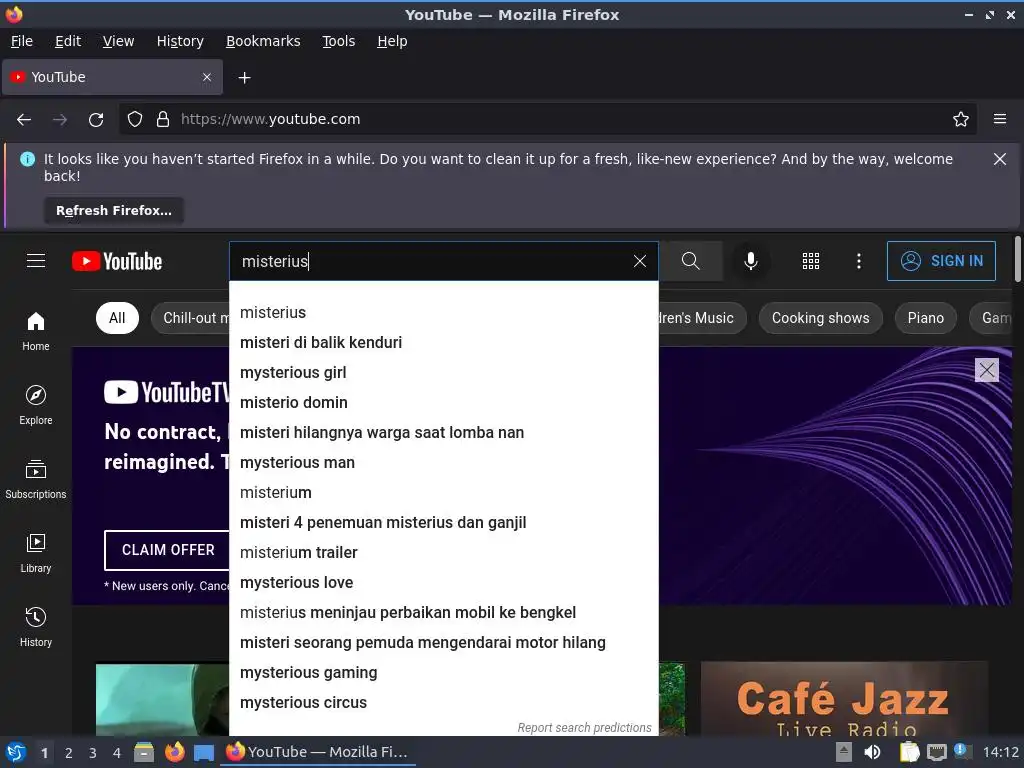Image resolution: width=1024 pixels, height=768 pixels.
Task: Choose the suggestion "mysterious gaming"
Action: click(444, 673)
